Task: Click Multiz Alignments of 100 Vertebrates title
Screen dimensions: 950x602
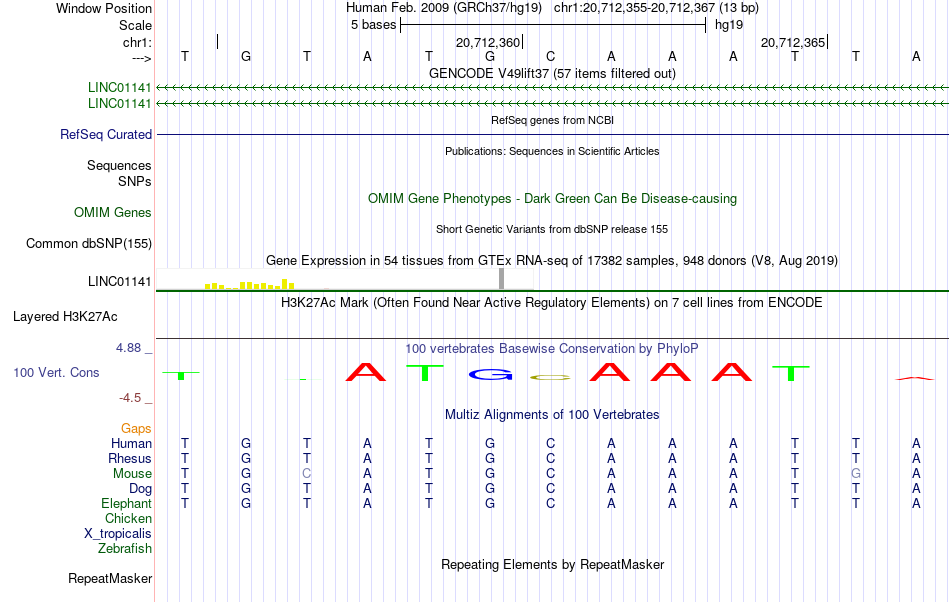Action: tap(552, 414)
